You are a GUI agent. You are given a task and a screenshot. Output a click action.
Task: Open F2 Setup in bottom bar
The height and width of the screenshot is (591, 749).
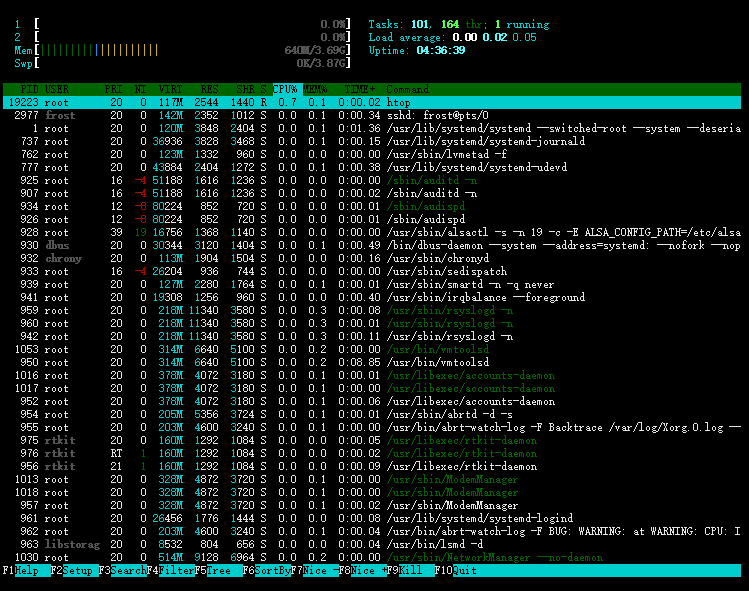point(74,570)
